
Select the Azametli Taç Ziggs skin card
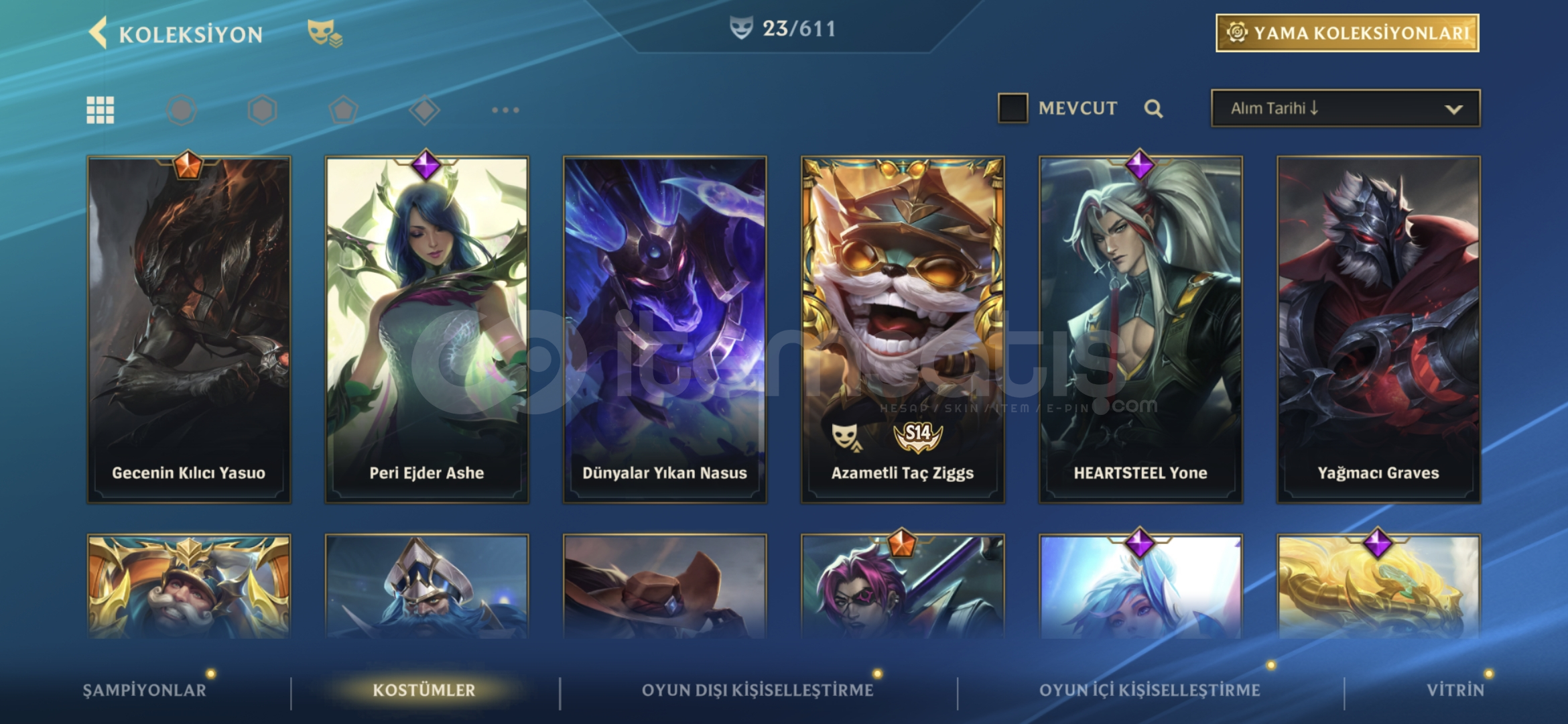click(x=903, y=329)
